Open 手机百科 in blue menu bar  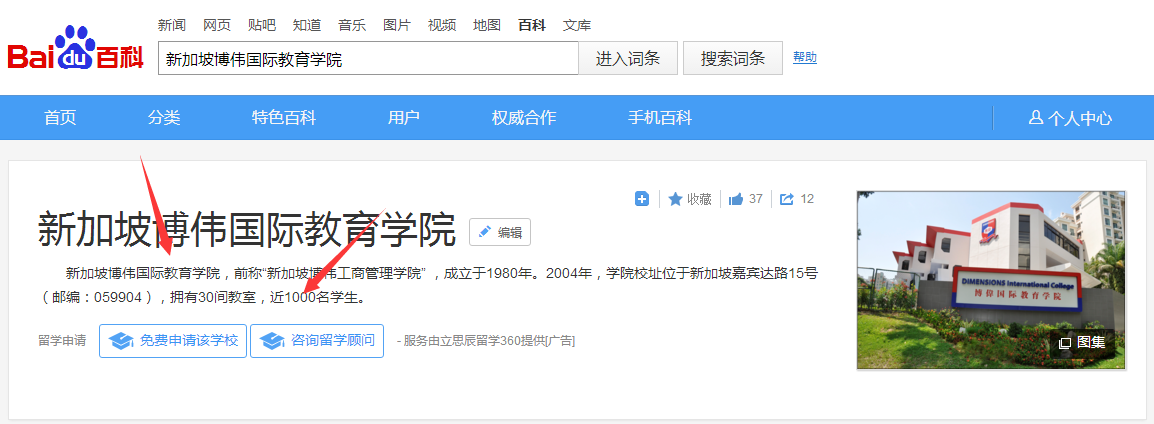(x=660, y=118)
